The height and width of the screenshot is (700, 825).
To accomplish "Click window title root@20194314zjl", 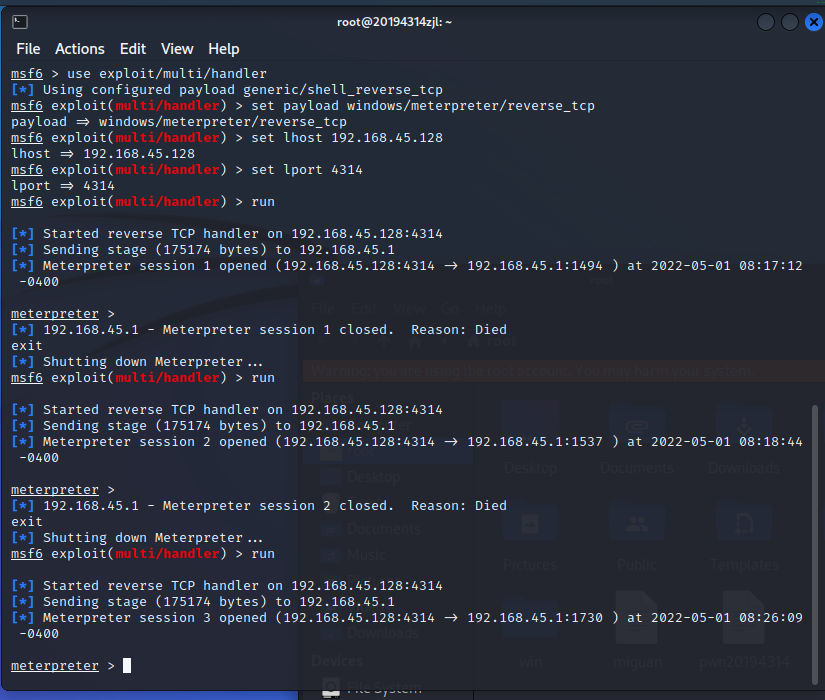I will pos(394,22).
